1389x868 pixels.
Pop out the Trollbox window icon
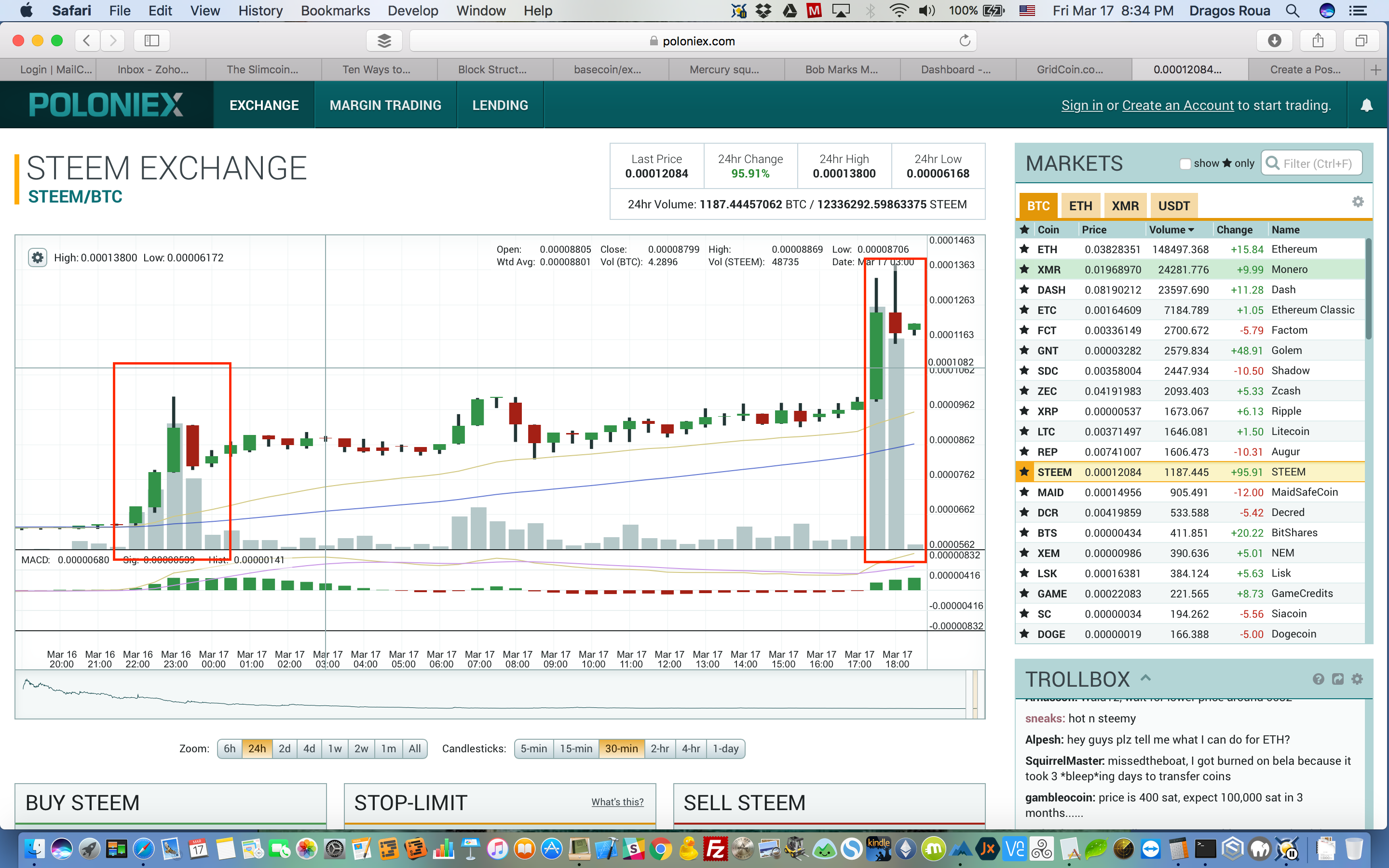[x=1337, y=679]
